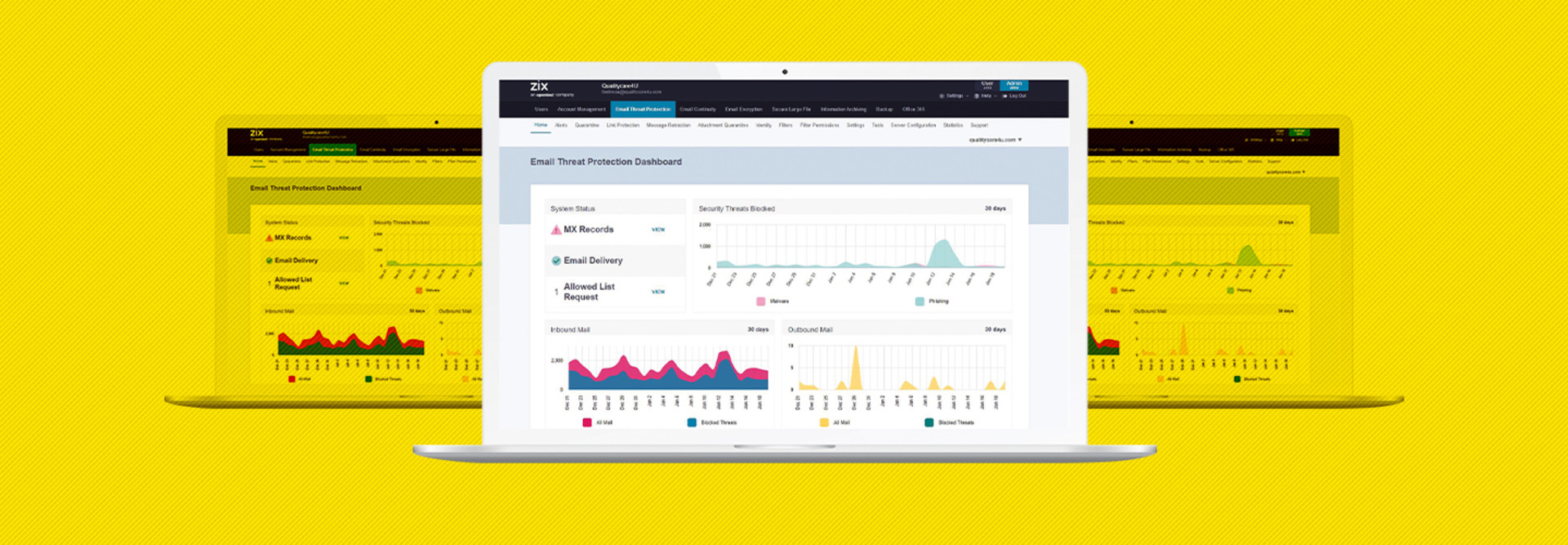
Task: Go to the Quarantine sub-tab
Action: pyautogui.click(x=587, y=125)
